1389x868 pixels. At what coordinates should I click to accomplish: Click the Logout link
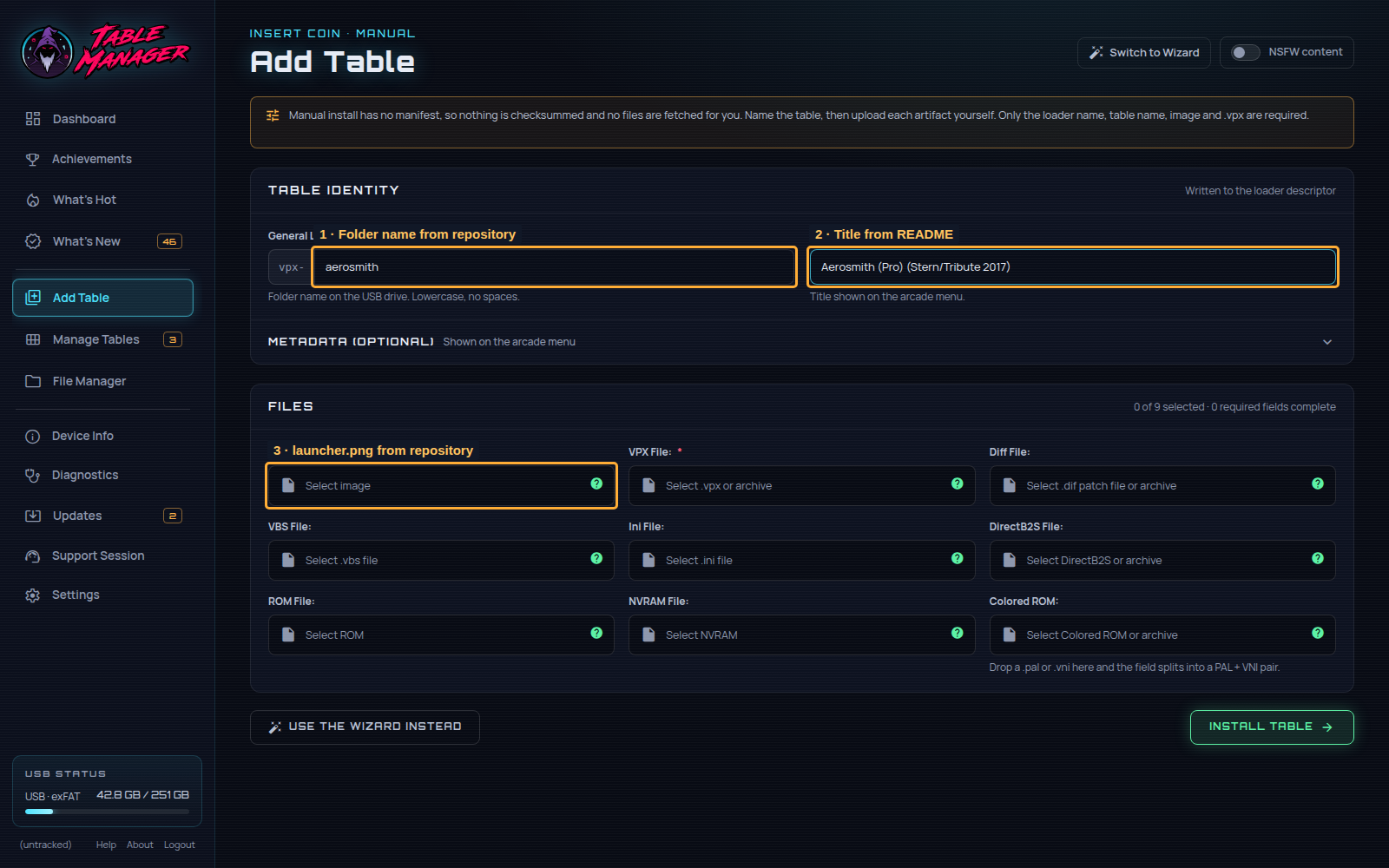pos(180,845)
